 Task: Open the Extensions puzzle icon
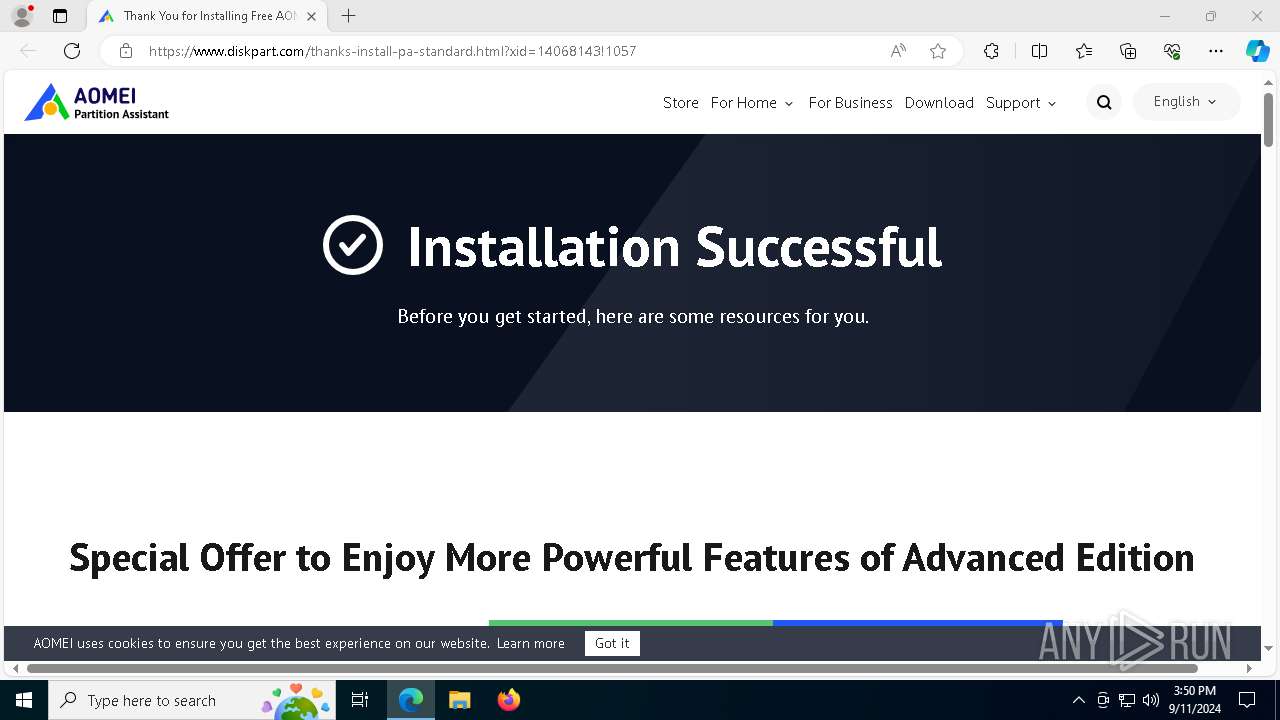991,51
